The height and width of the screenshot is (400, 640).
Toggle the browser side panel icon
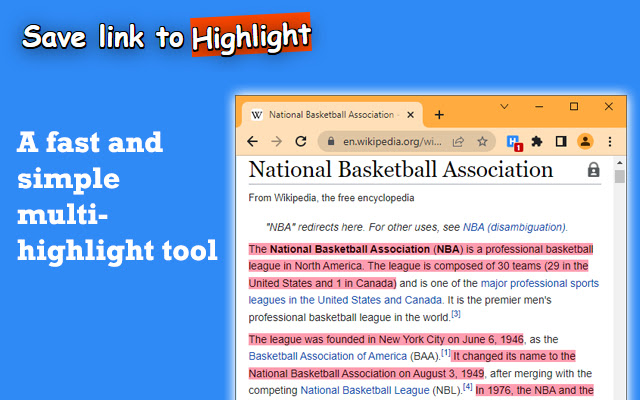(561, 142)
